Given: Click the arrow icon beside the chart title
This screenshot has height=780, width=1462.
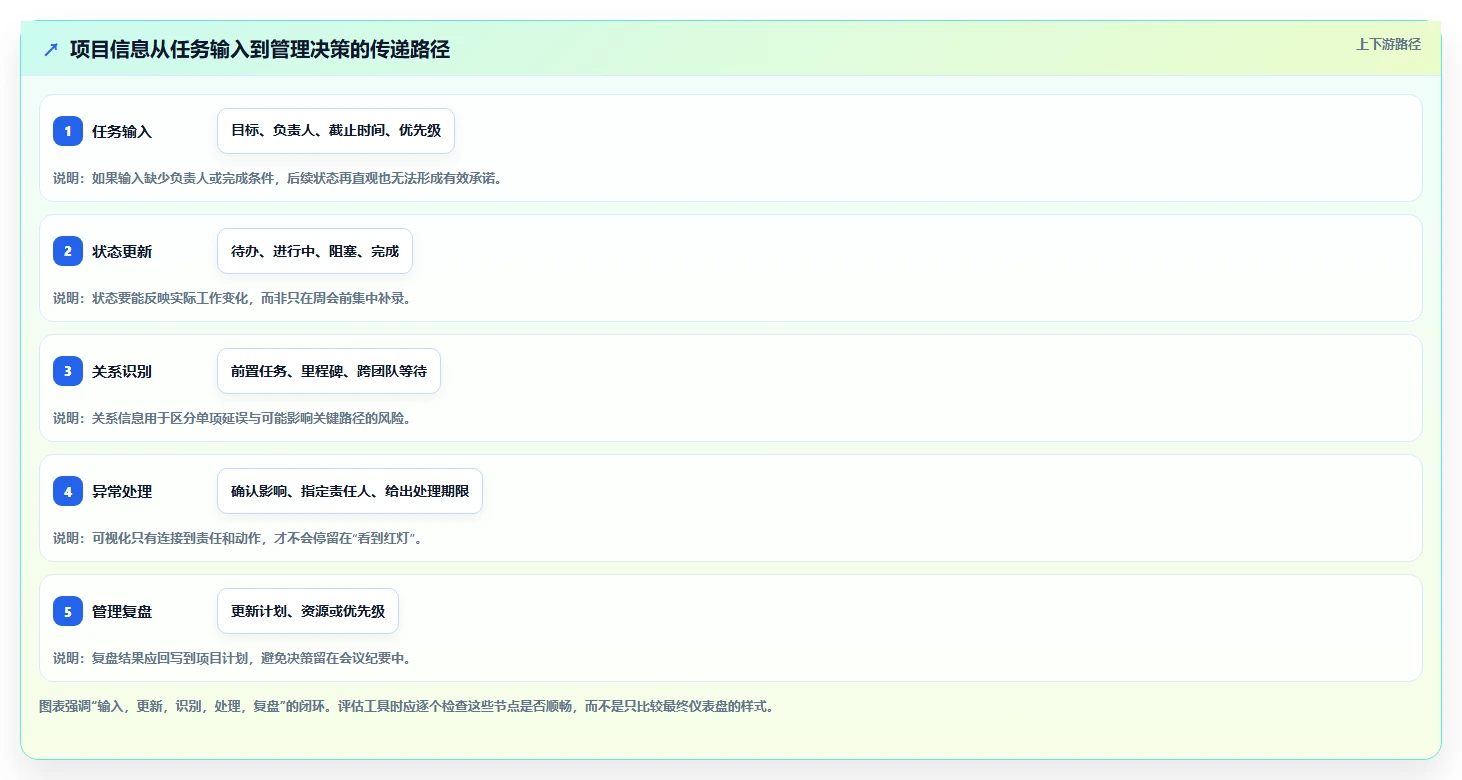Looking at the screenshot, I should click(x=51, y=49).
